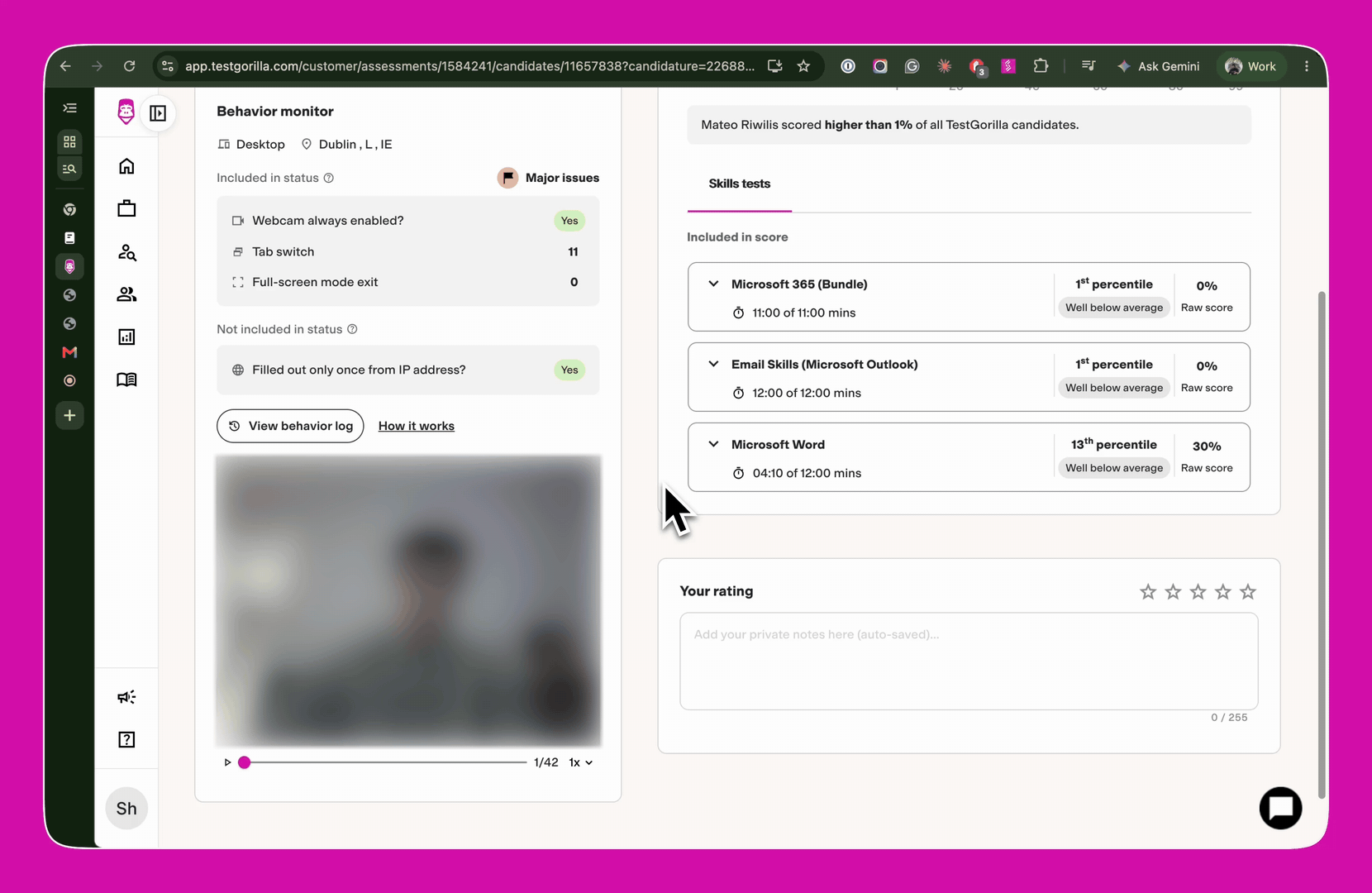Rate candidate one star
Viewport: 1372px width, 893px height.
1148,591
